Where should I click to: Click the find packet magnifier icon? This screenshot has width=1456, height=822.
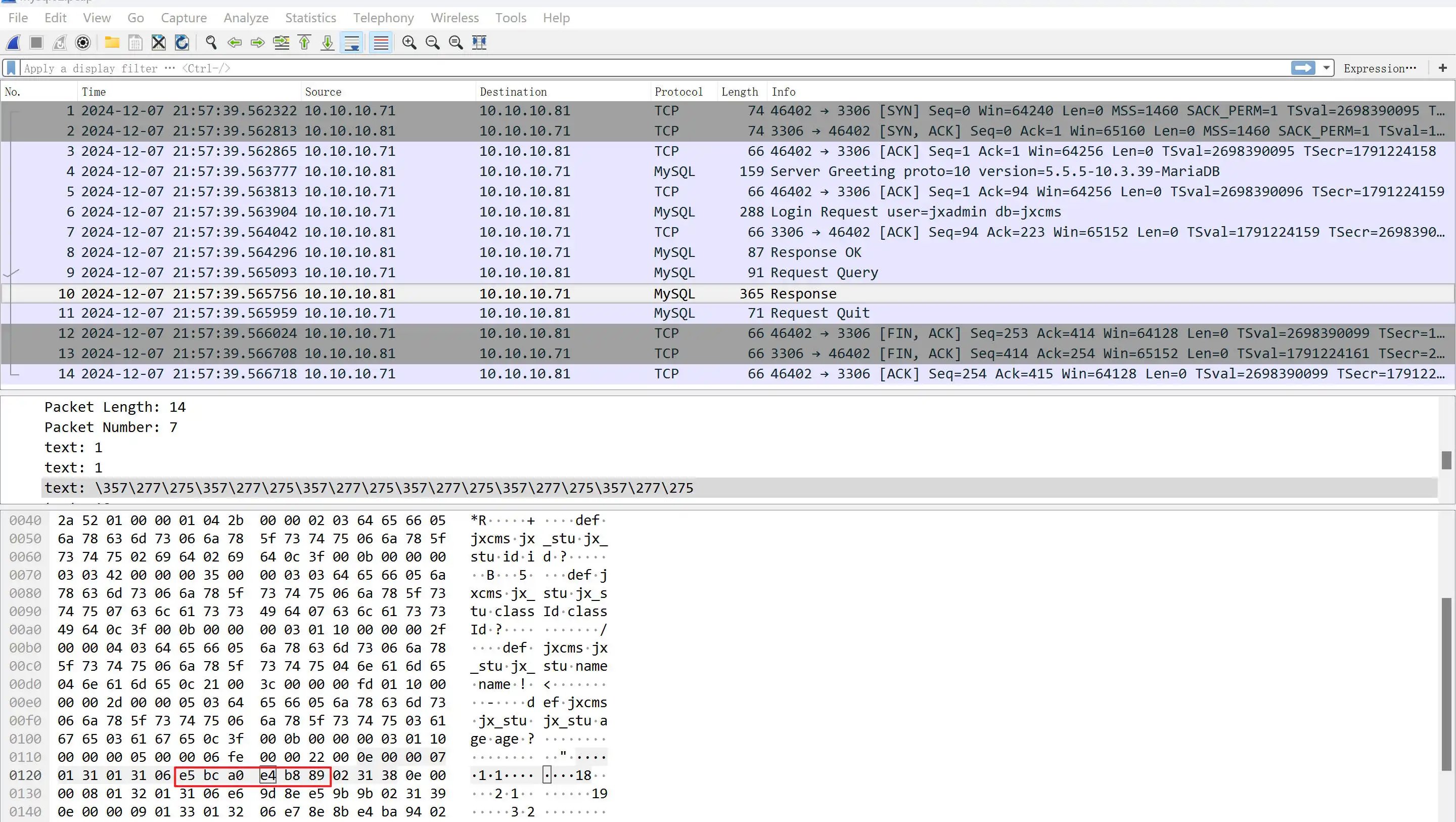211,42
